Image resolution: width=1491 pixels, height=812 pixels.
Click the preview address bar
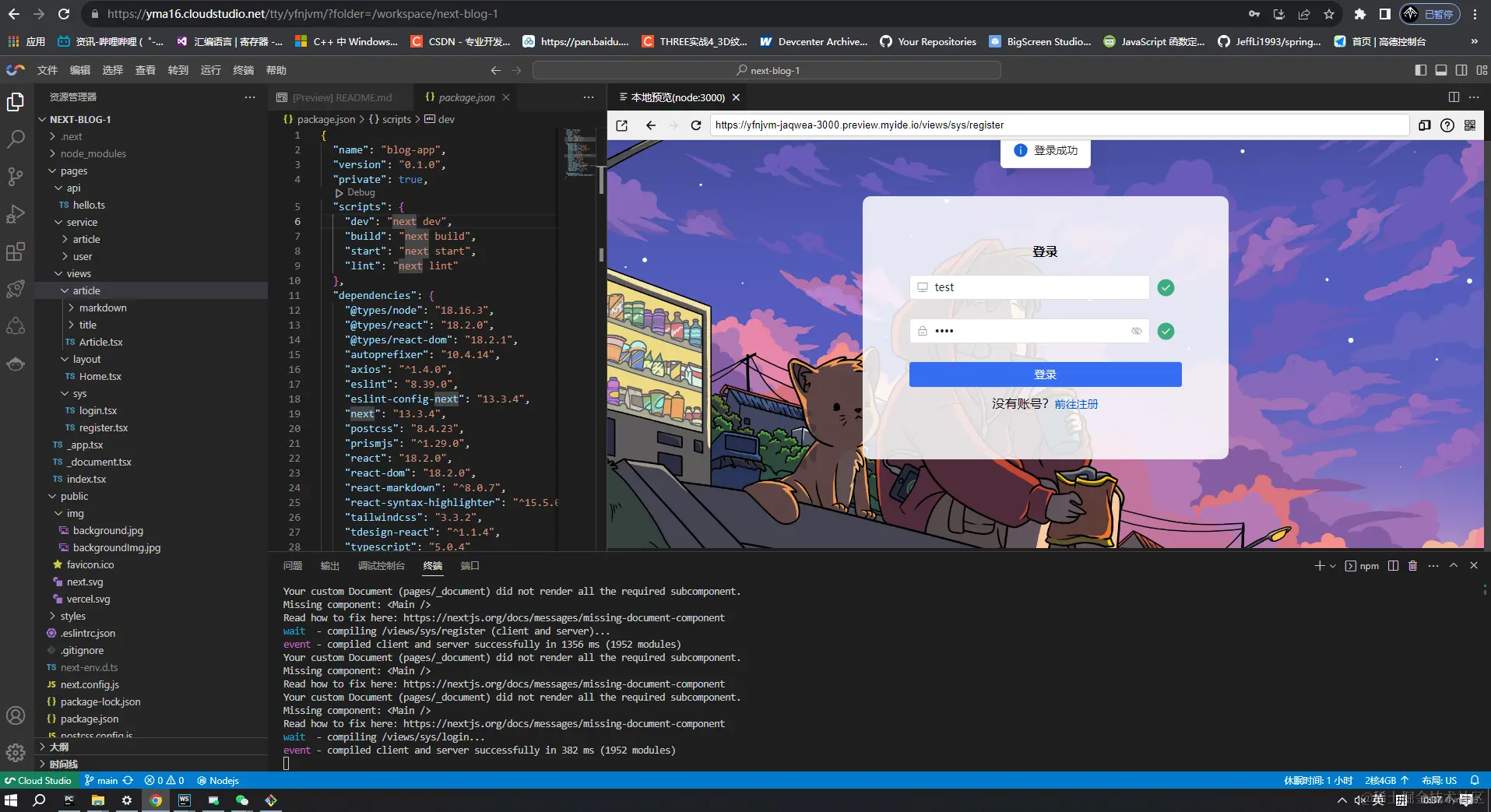[934, 125]
